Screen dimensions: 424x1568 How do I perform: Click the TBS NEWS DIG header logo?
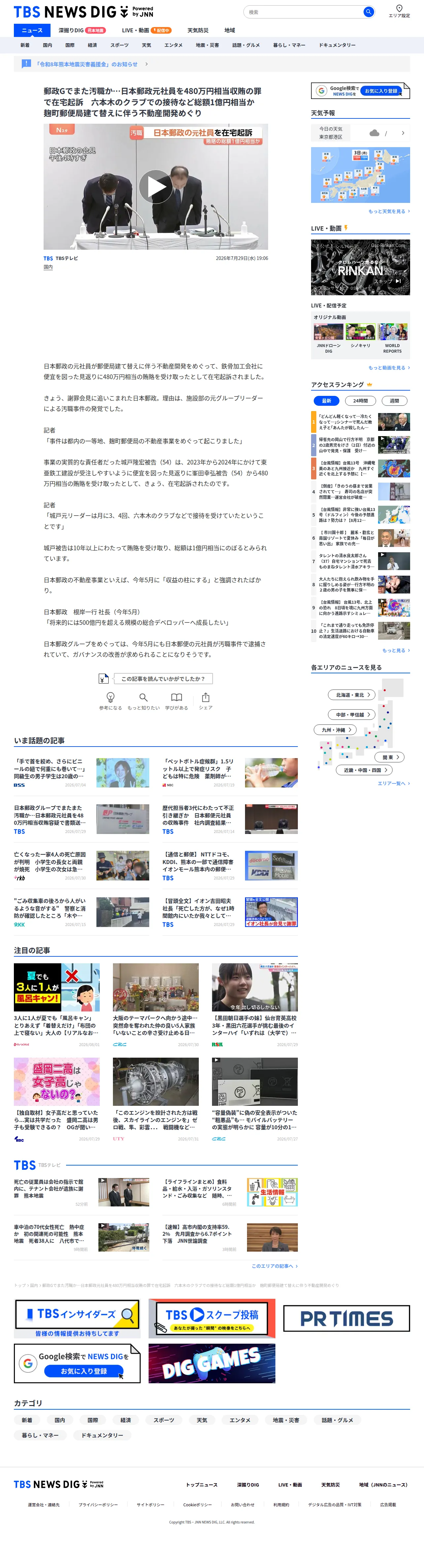point(84,12)
